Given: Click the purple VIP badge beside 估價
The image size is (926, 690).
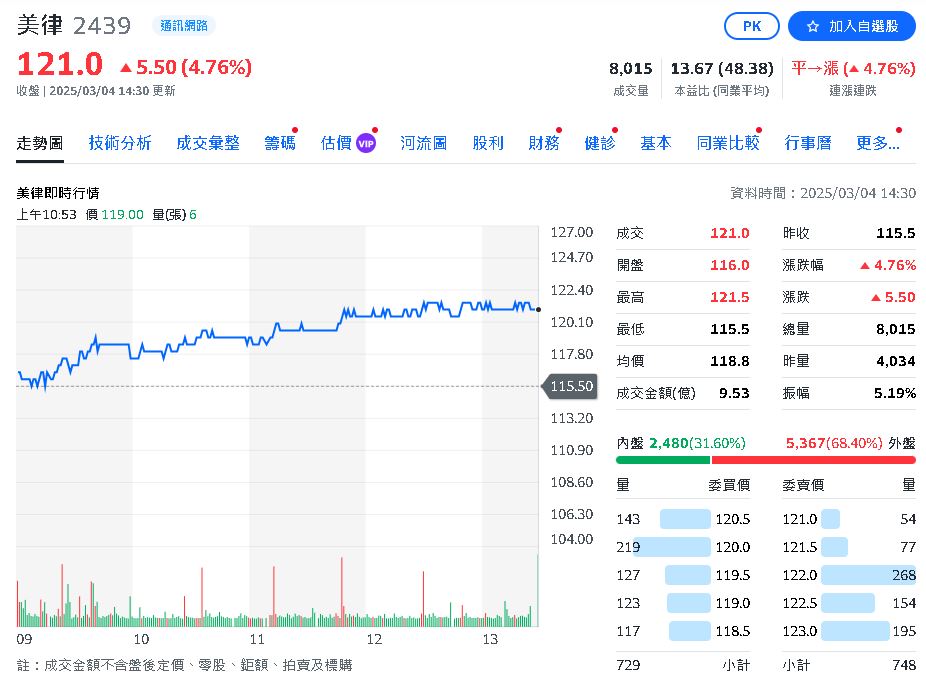Looking at the screenshot, I should (x=366, y=143).
